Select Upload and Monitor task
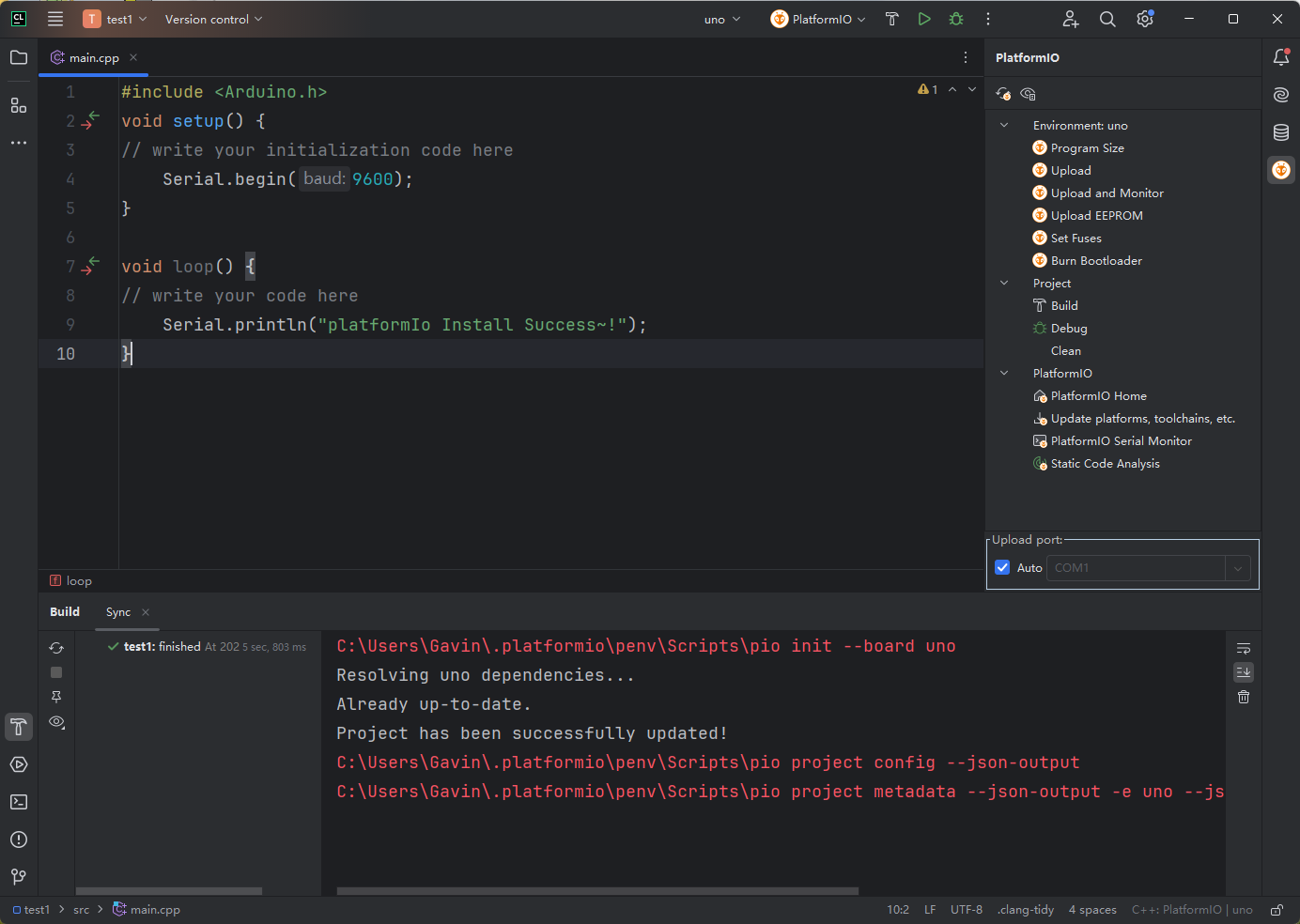 1107,192
